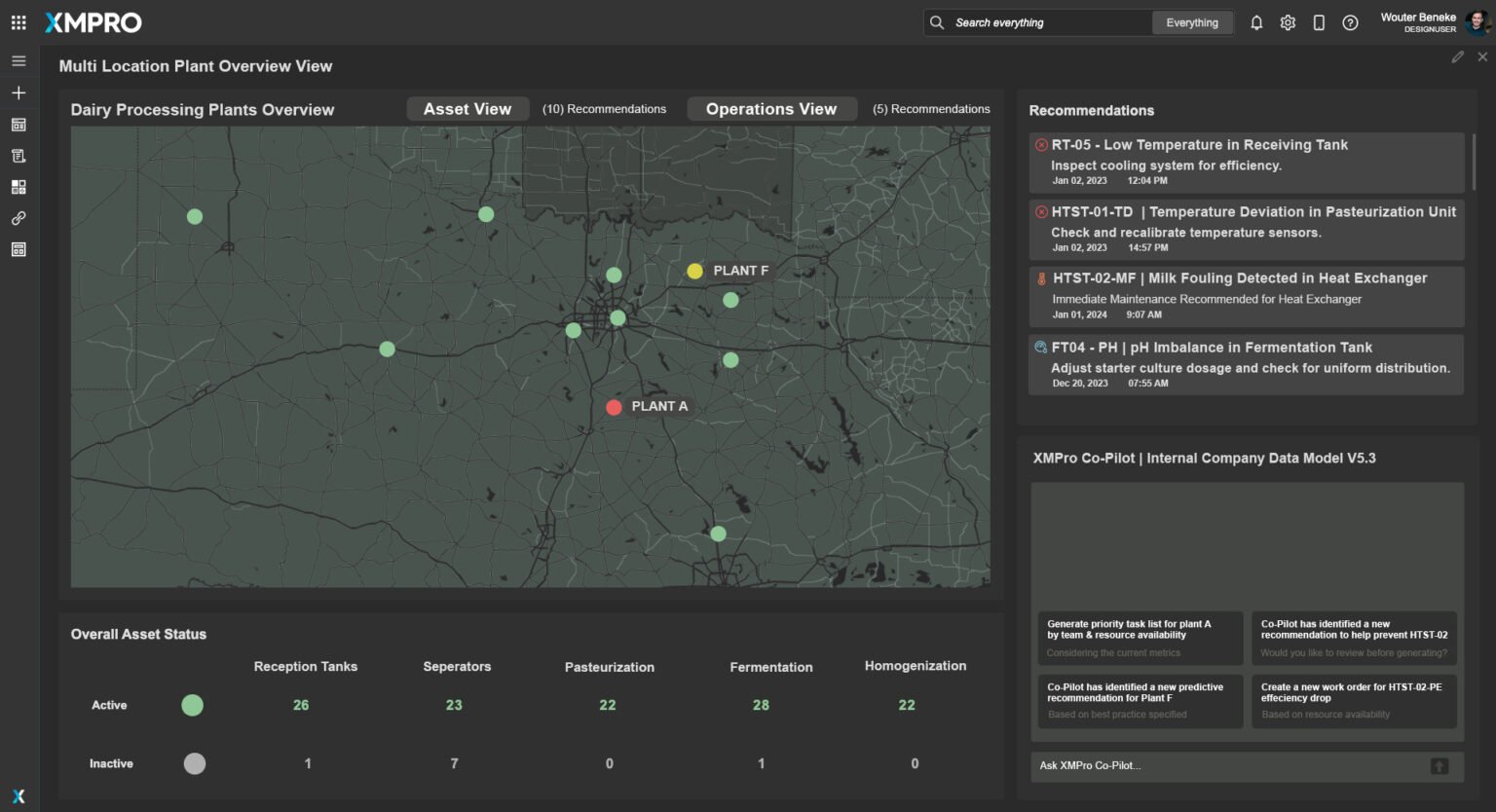The height and width of the screenshot is (812, 1496).
Task: Click the mobile device icon
Action: click(1319, 22)
